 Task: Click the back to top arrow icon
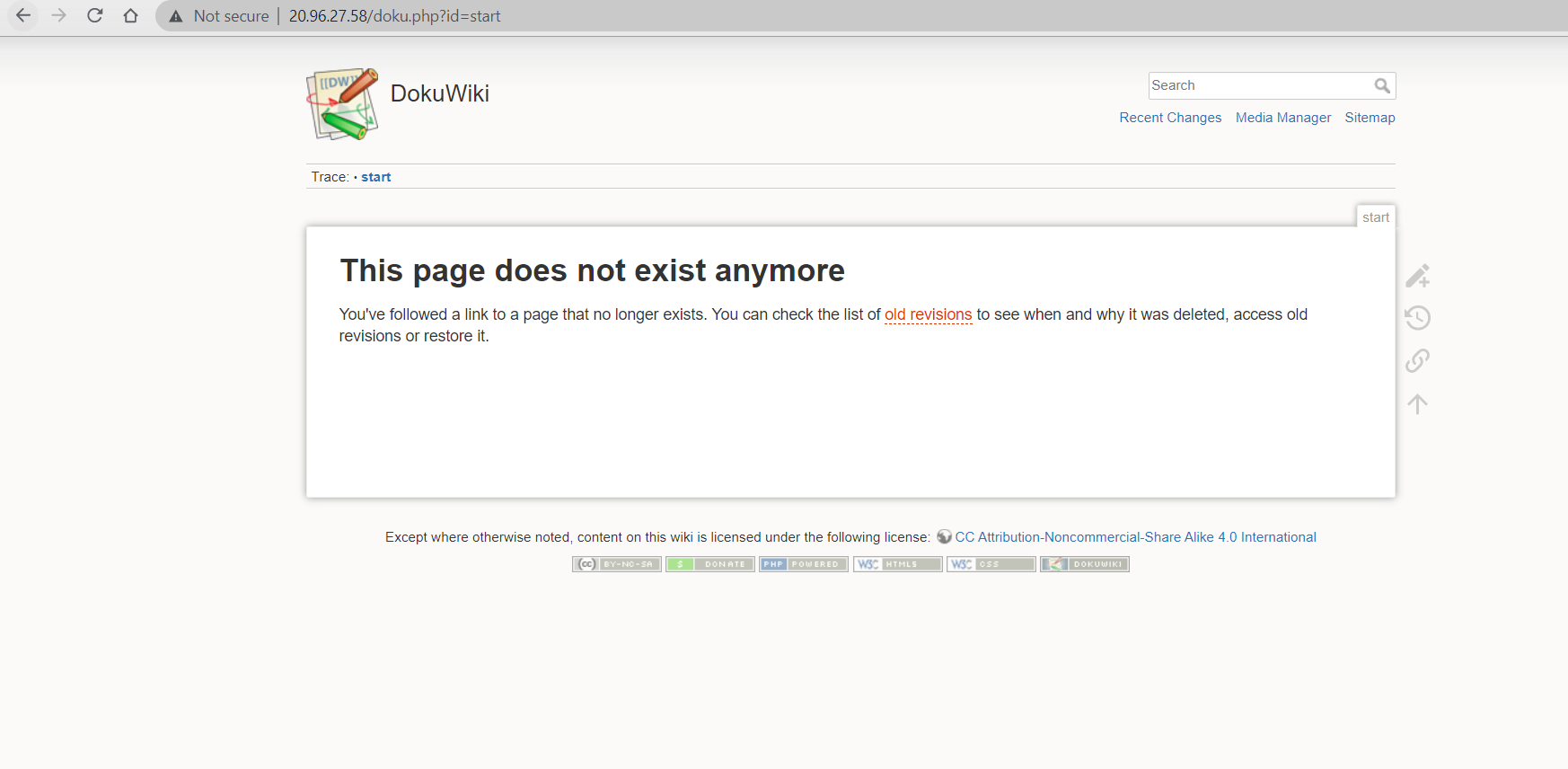[x=1417, y=404]
